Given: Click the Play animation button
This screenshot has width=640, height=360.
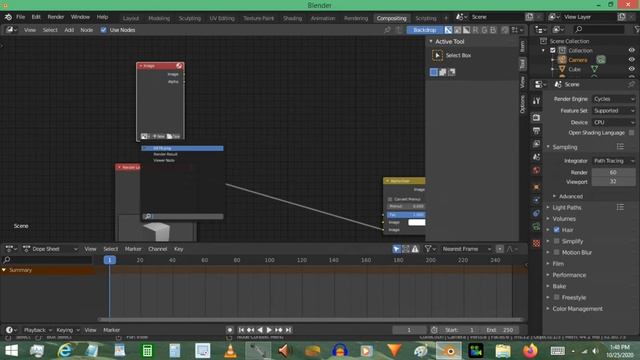Looking at the screenshot, I should (269, 330).
